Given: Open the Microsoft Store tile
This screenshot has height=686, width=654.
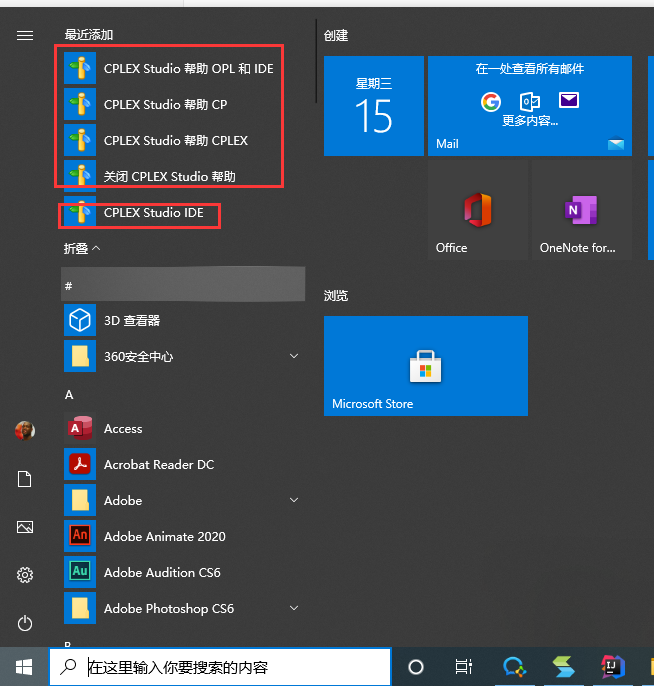Looking at the screenshot, I should [426, 366].
